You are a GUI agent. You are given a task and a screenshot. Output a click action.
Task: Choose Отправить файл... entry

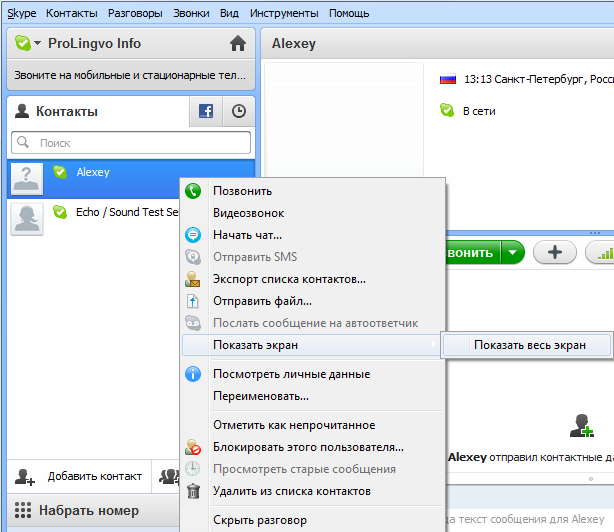(314, 301)
